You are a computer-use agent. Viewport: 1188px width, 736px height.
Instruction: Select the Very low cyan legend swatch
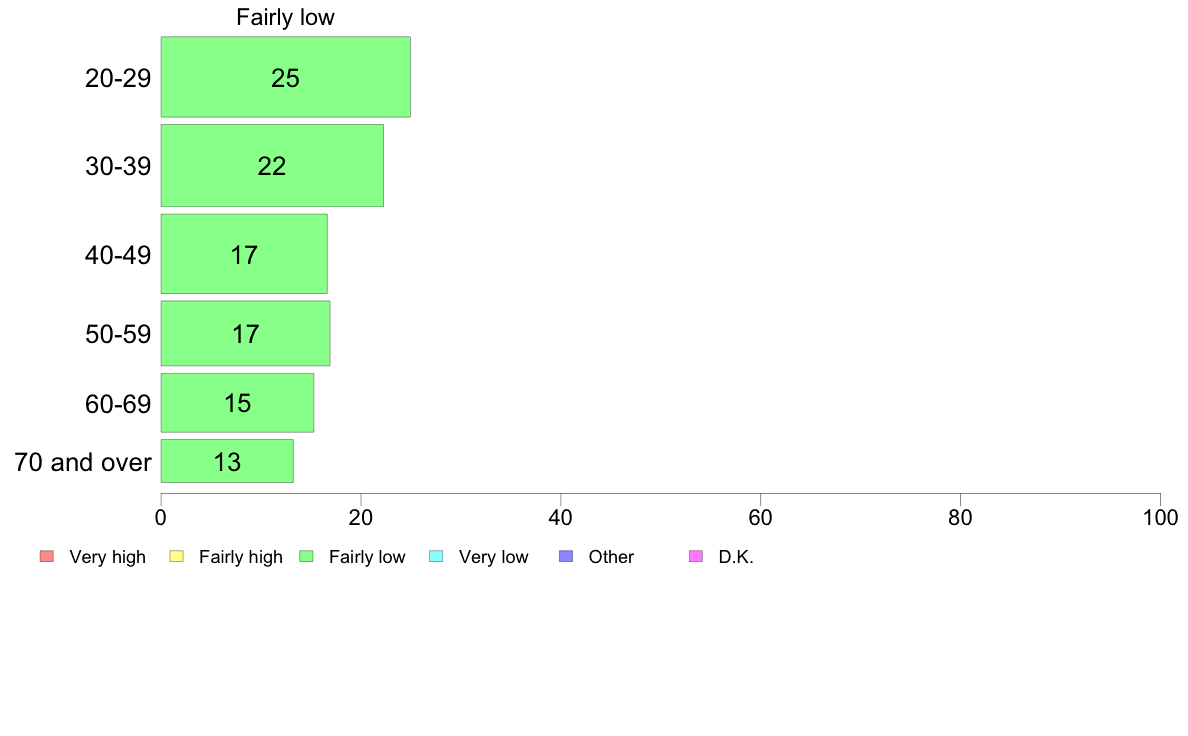(x=436, y=556)
